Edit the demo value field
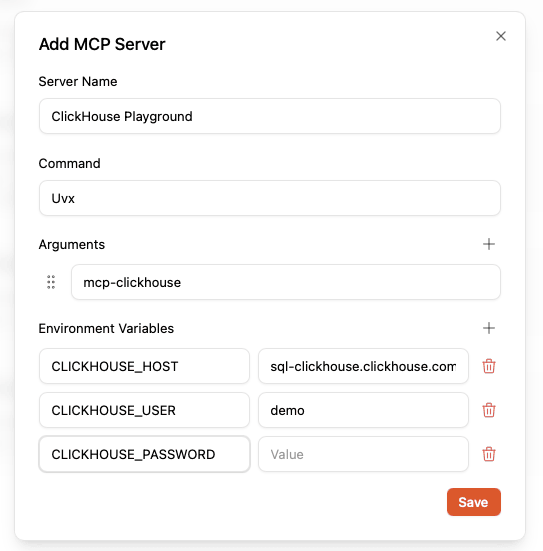Image resolution: width=543 pixels, height=551 pixels. (x=363, y=410)
